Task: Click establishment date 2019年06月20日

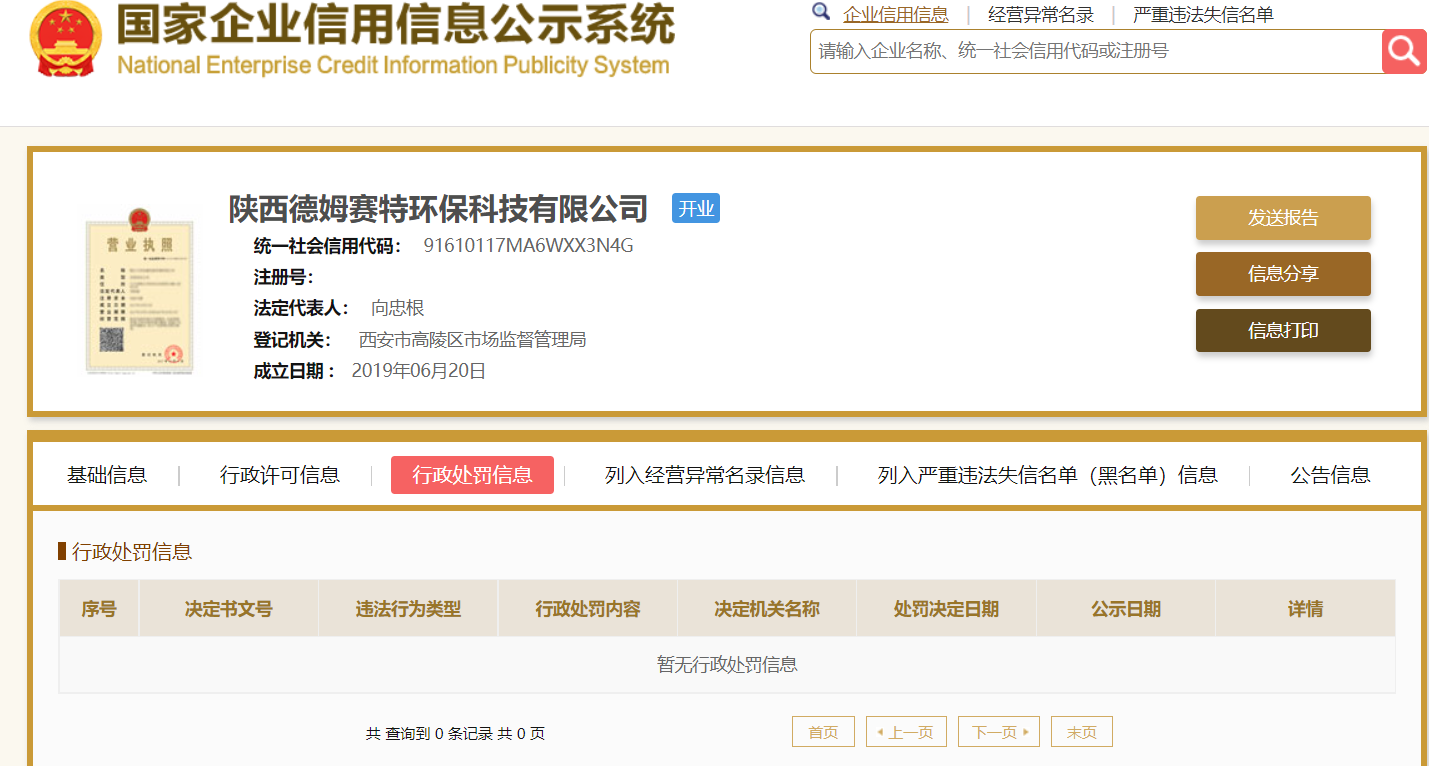Action: click(419, 371)
